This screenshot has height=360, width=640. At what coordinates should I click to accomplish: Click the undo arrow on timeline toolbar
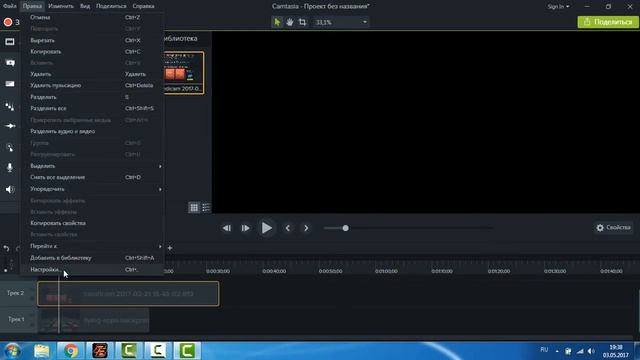6,248
